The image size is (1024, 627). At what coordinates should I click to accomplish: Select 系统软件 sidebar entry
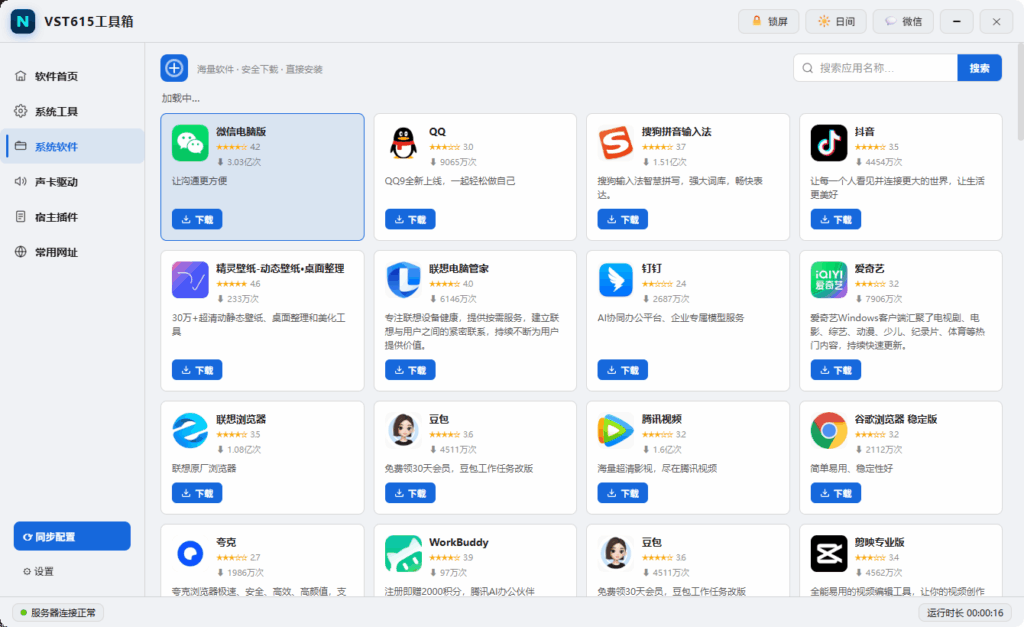72,146
